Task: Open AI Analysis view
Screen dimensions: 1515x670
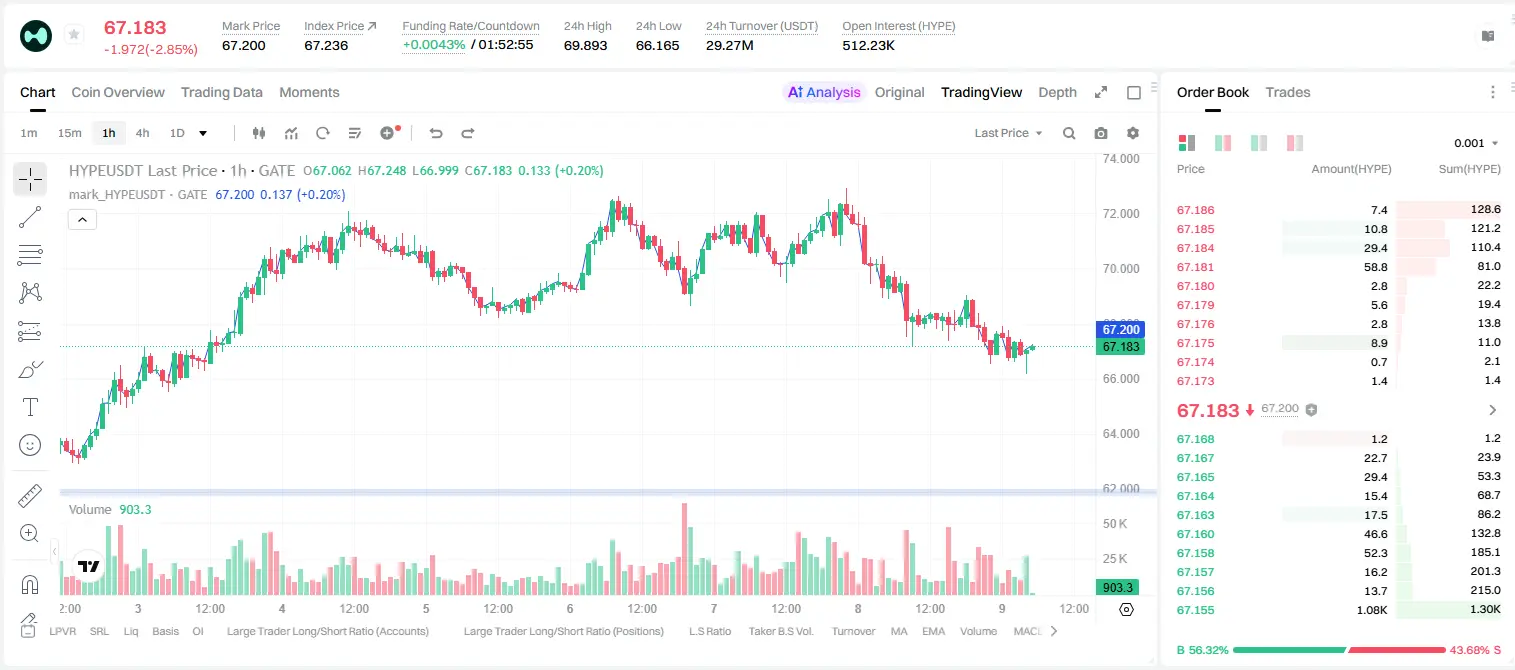Action: (824, 92)
